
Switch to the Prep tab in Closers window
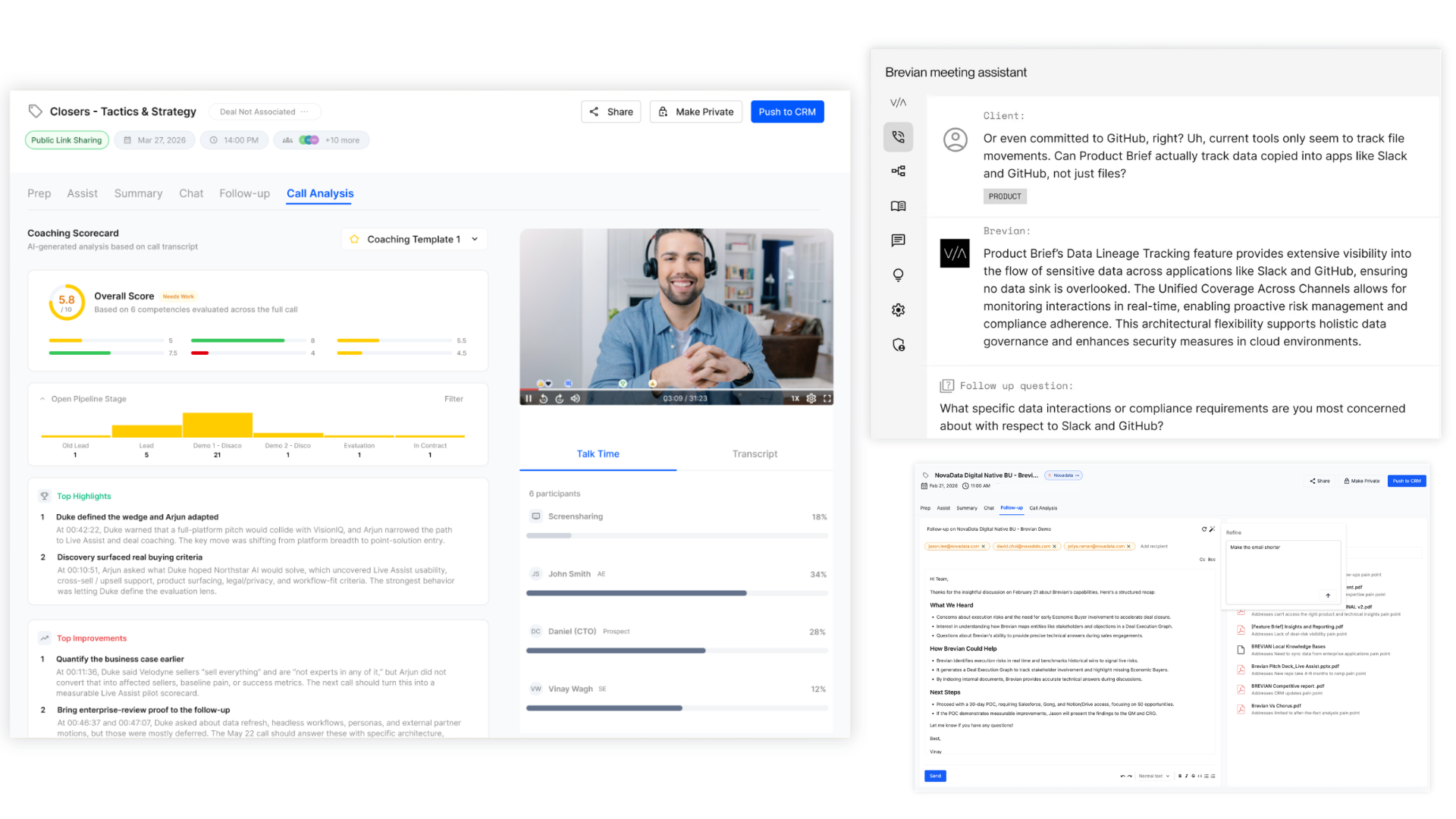[x=39, y=193]
